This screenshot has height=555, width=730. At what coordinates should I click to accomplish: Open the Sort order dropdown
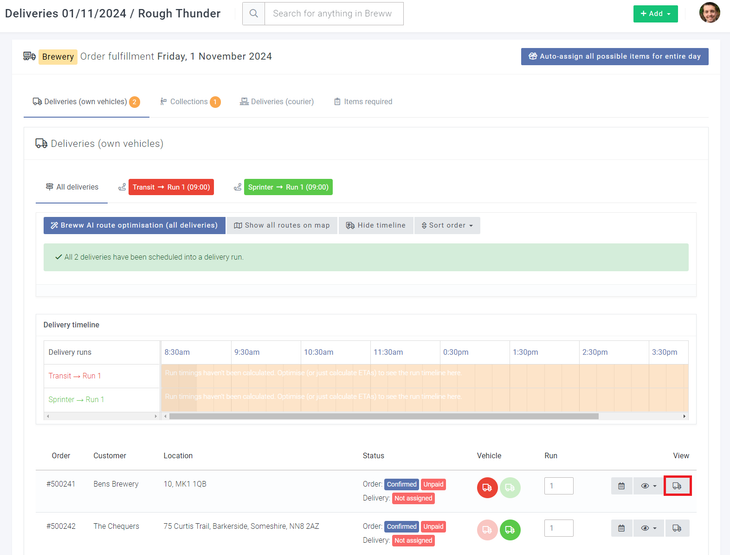pyautogui.click(x=447, y=225)
